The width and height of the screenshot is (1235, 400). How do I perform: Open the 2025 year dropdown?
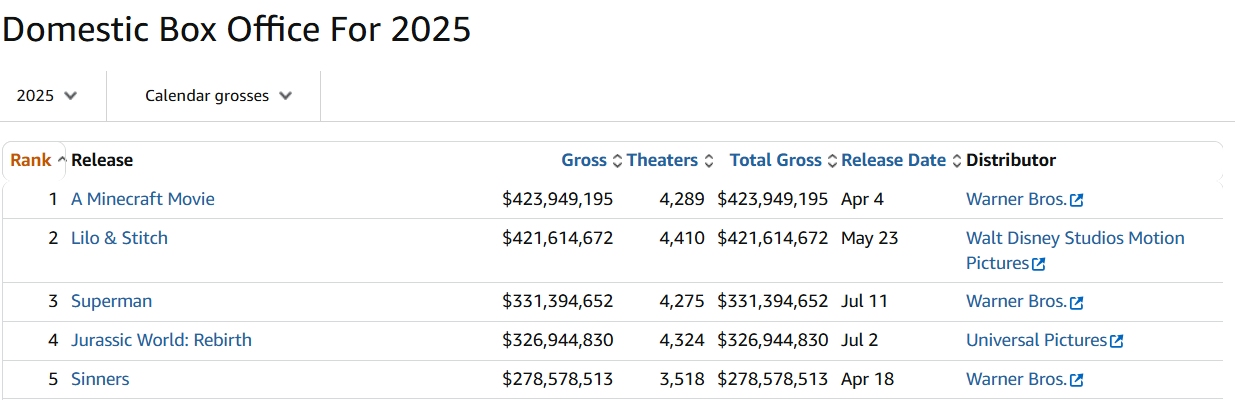coord(47,96)
